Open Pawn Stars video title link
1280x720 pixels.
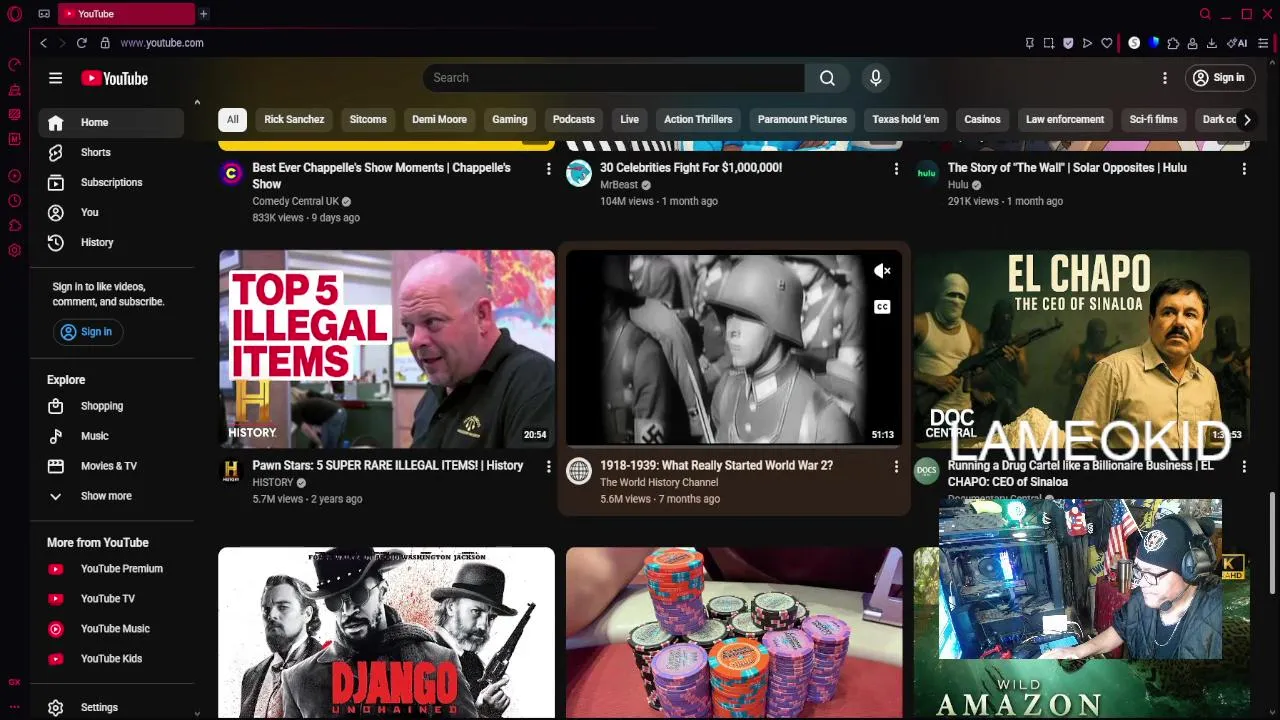388,465
